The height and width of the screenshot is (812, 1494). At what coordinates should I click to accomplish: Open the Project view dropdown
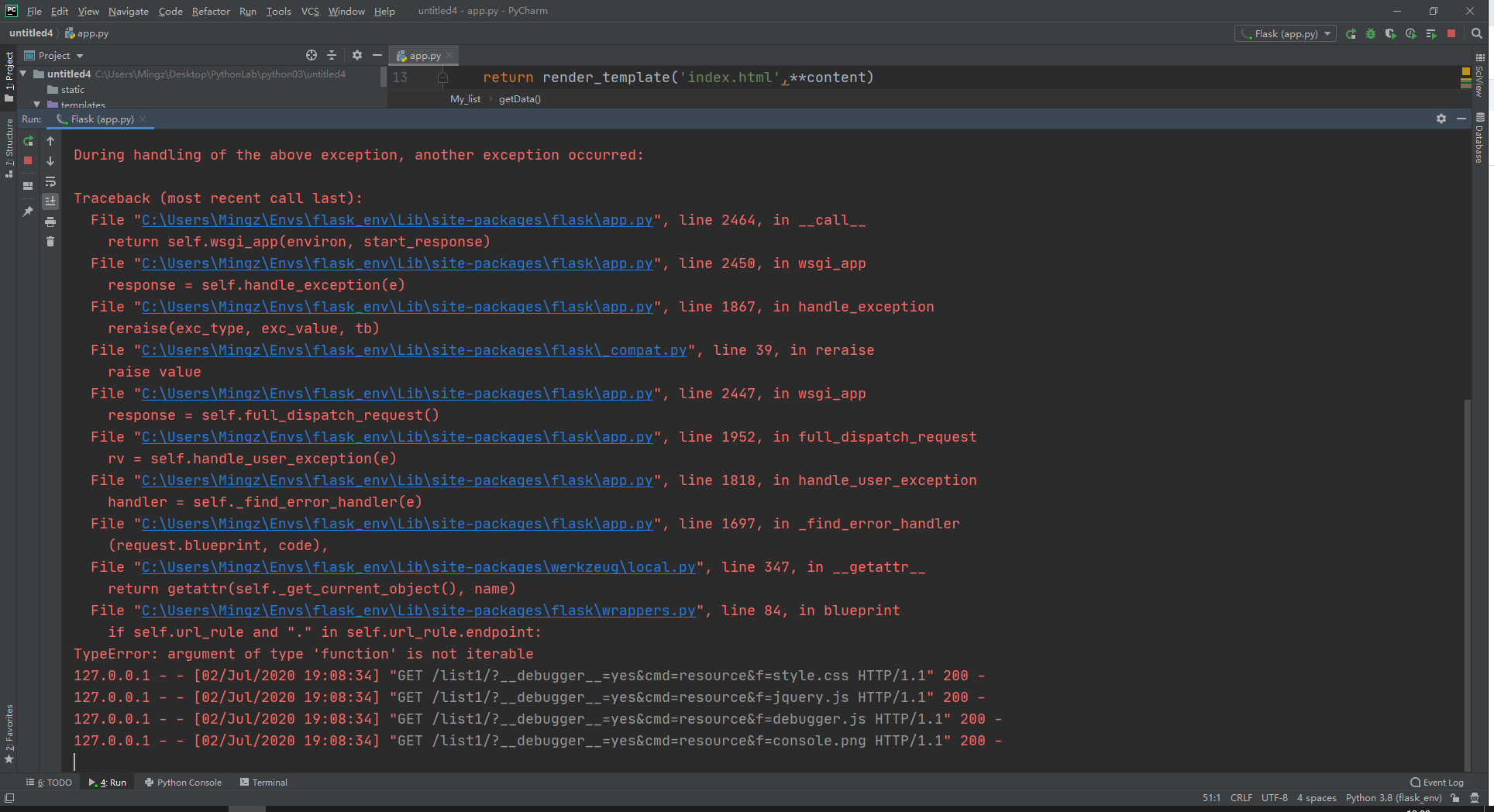coord(53,55)
